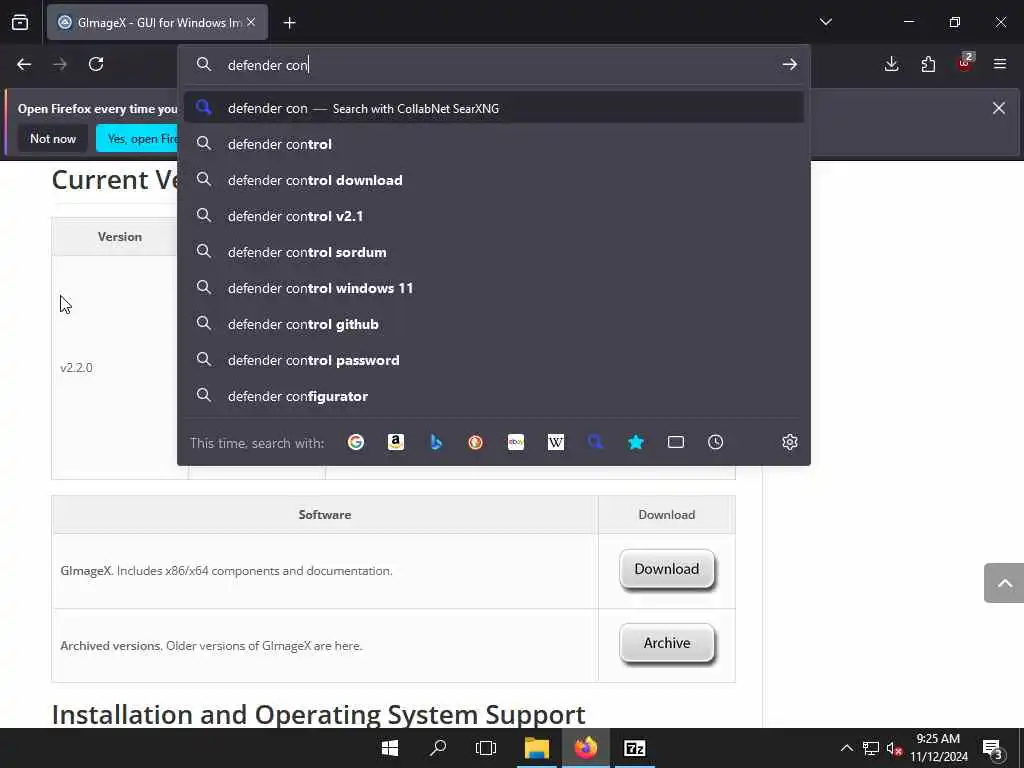Open the Firefox downloads panel
Screen dimensions: 1024x768
[x=891, y=64]
